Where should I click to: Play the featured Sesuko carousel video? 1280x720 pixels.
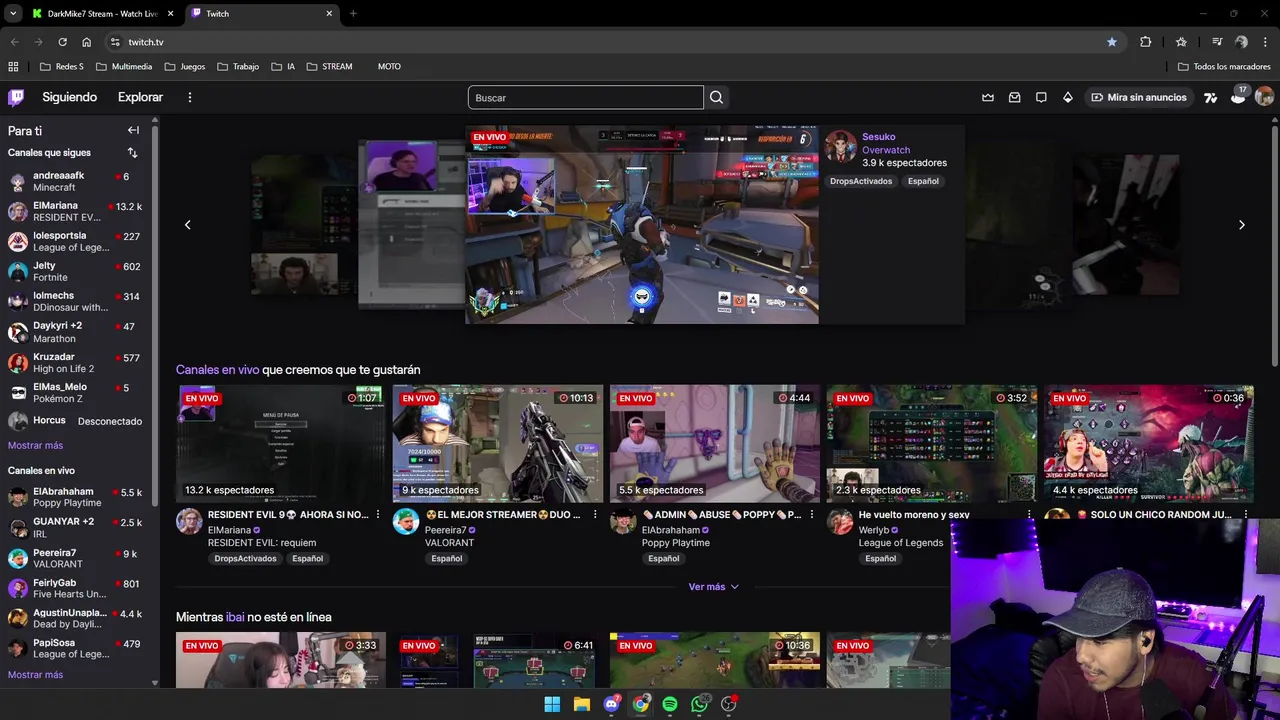click(x=642, y=225)
